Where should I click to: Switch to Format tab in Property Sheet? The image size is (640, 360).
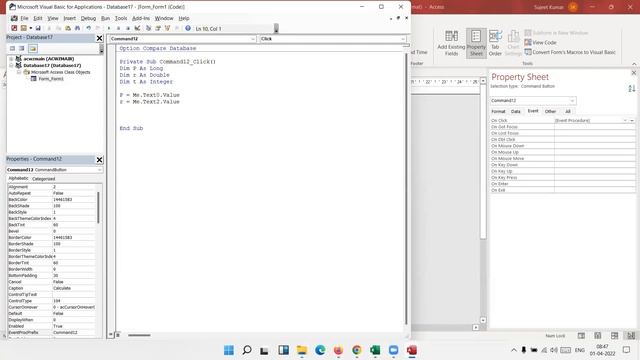pyautogui.click(x=498, y=111)
